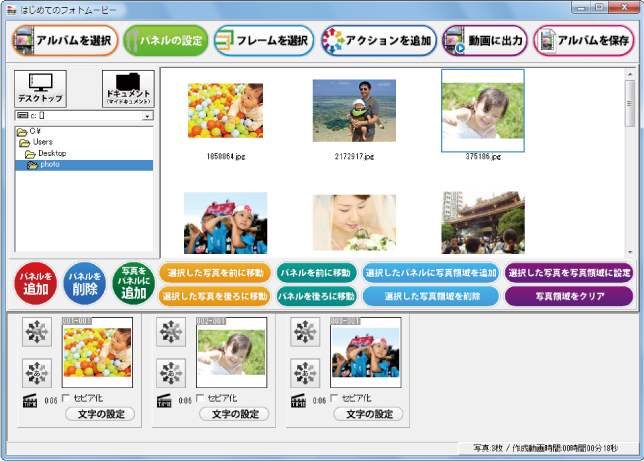Select the Desktop folder in tree
Screen dimensions: 644x461
pyautogui.click(x=52, y=153)
